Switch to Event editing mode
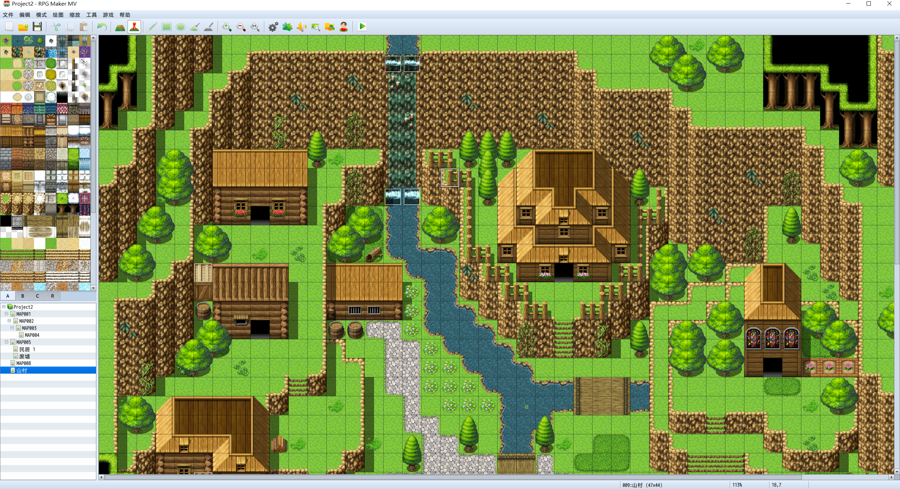This screenshot has height=489, width=900. (134, 27)
